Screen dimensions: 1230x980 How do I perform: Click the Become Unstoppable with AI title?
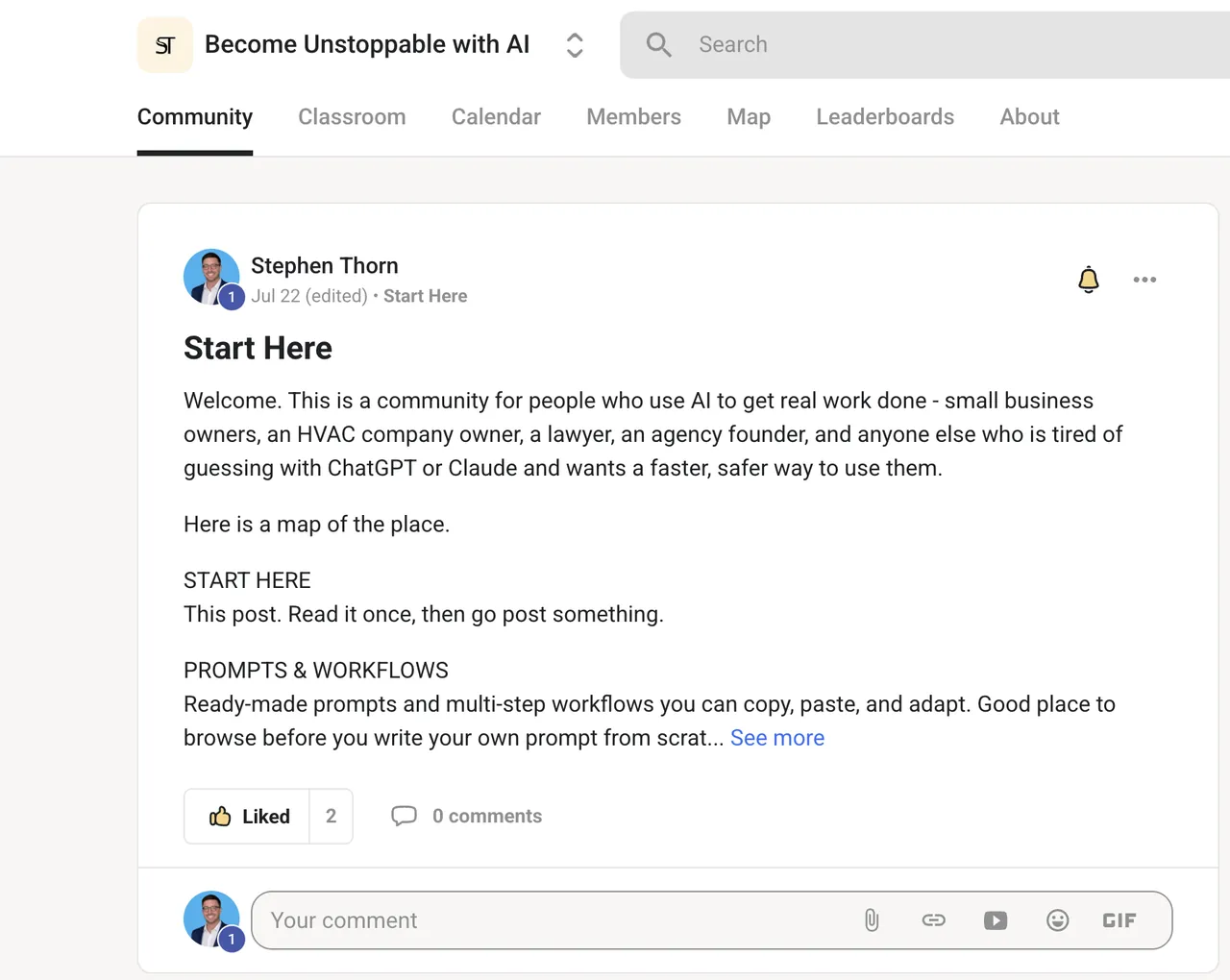click(x=367, y=45)
